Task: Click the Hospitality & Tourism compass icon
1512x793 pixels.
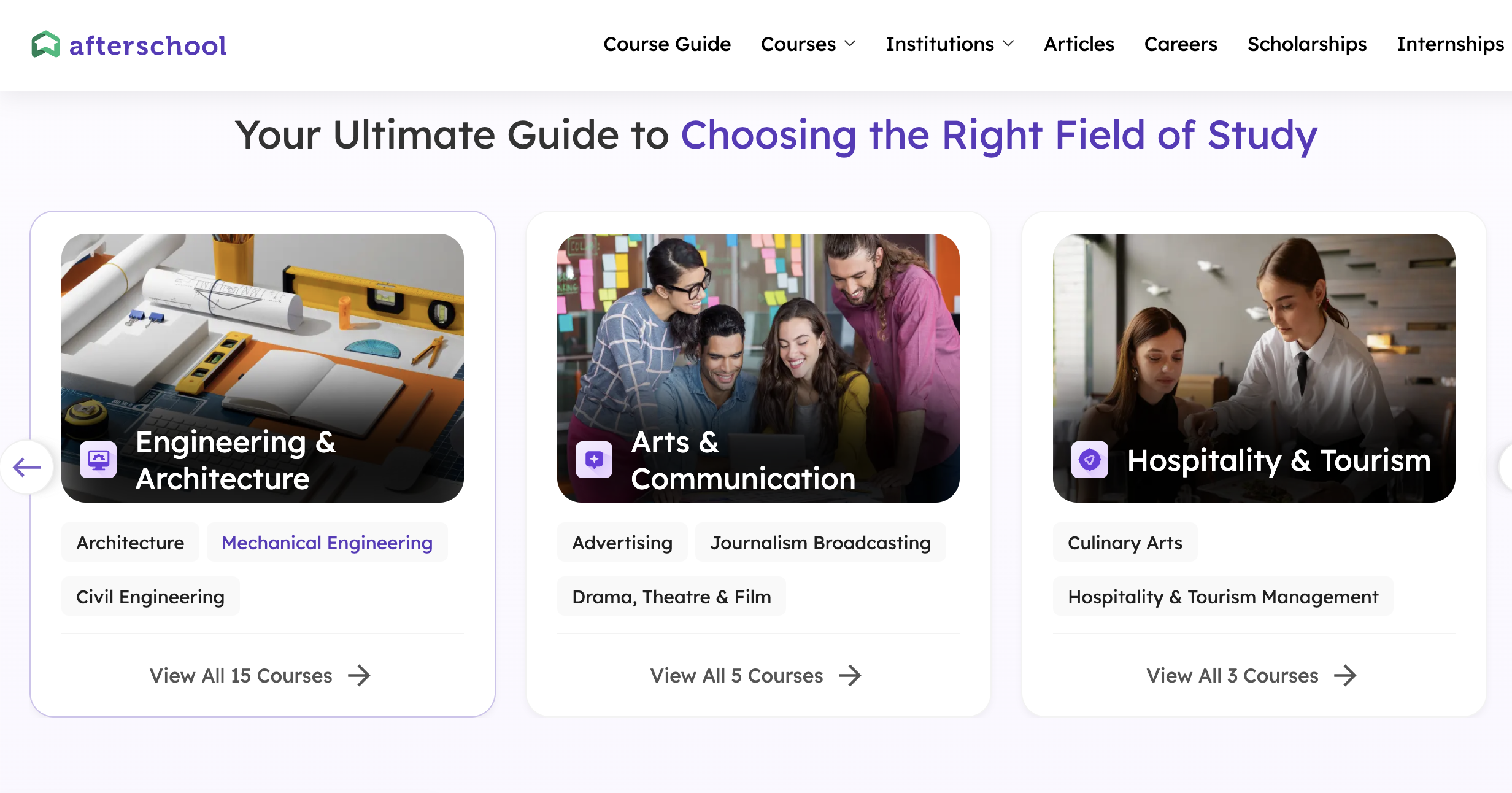Action: [1090, 460]
